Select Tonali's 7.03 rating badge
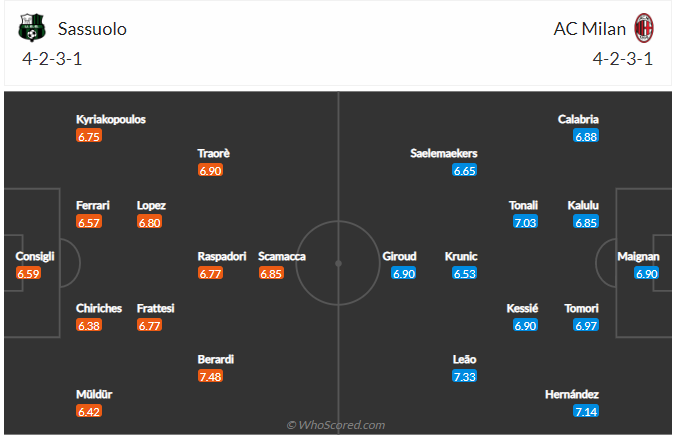The width and height of the screenshot is (676, 435). click(x=525, y=222)
